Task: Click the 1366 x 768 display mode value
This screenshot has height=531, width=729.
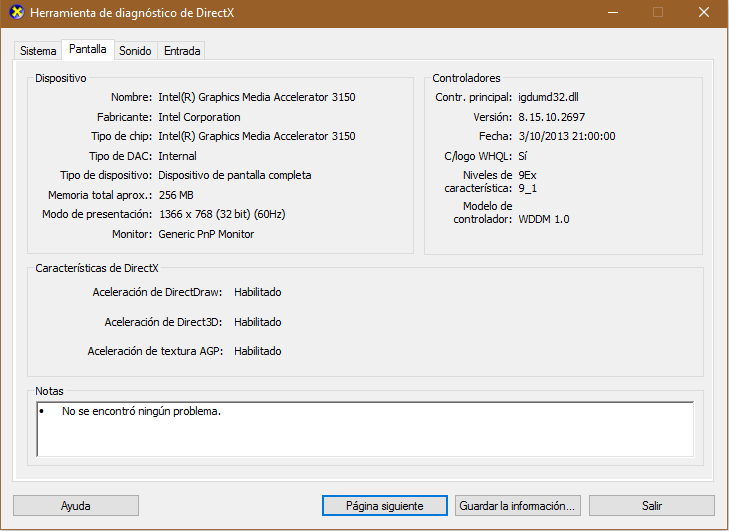Action: point(222,214)
